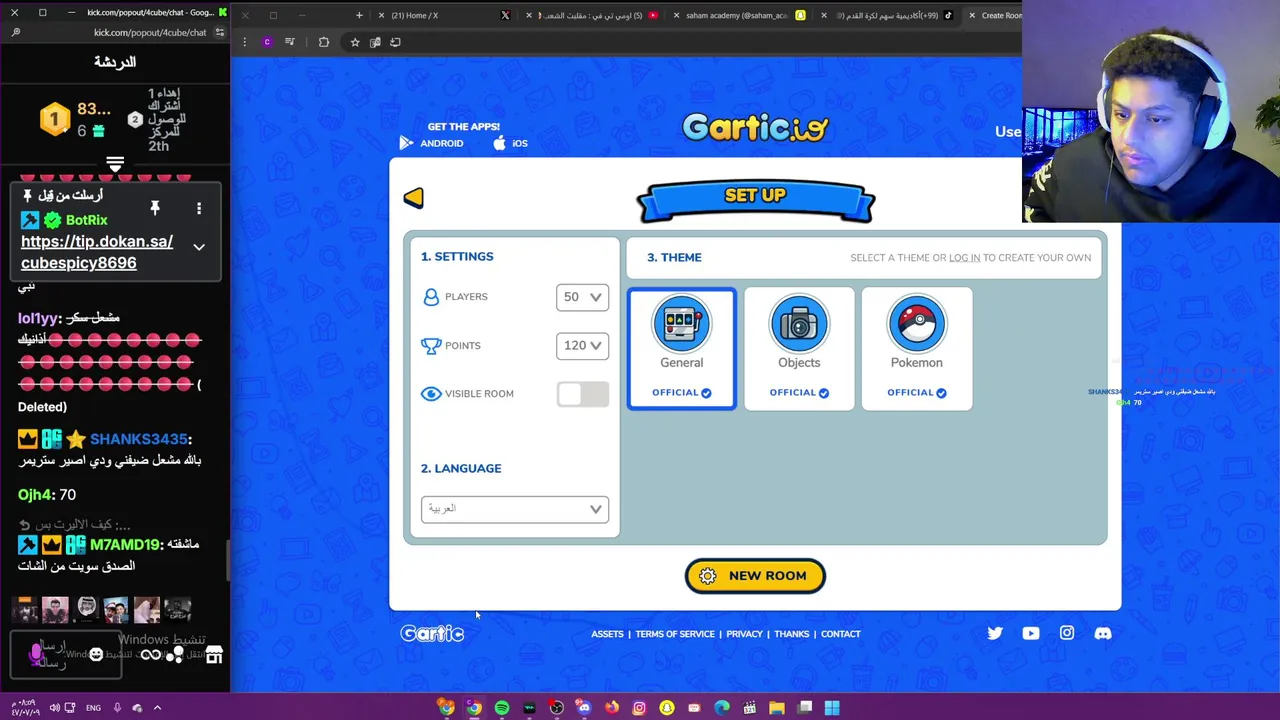Toggle the Visible Room switch
This screenshot has width=1280, height=720.
click(582, 394)
